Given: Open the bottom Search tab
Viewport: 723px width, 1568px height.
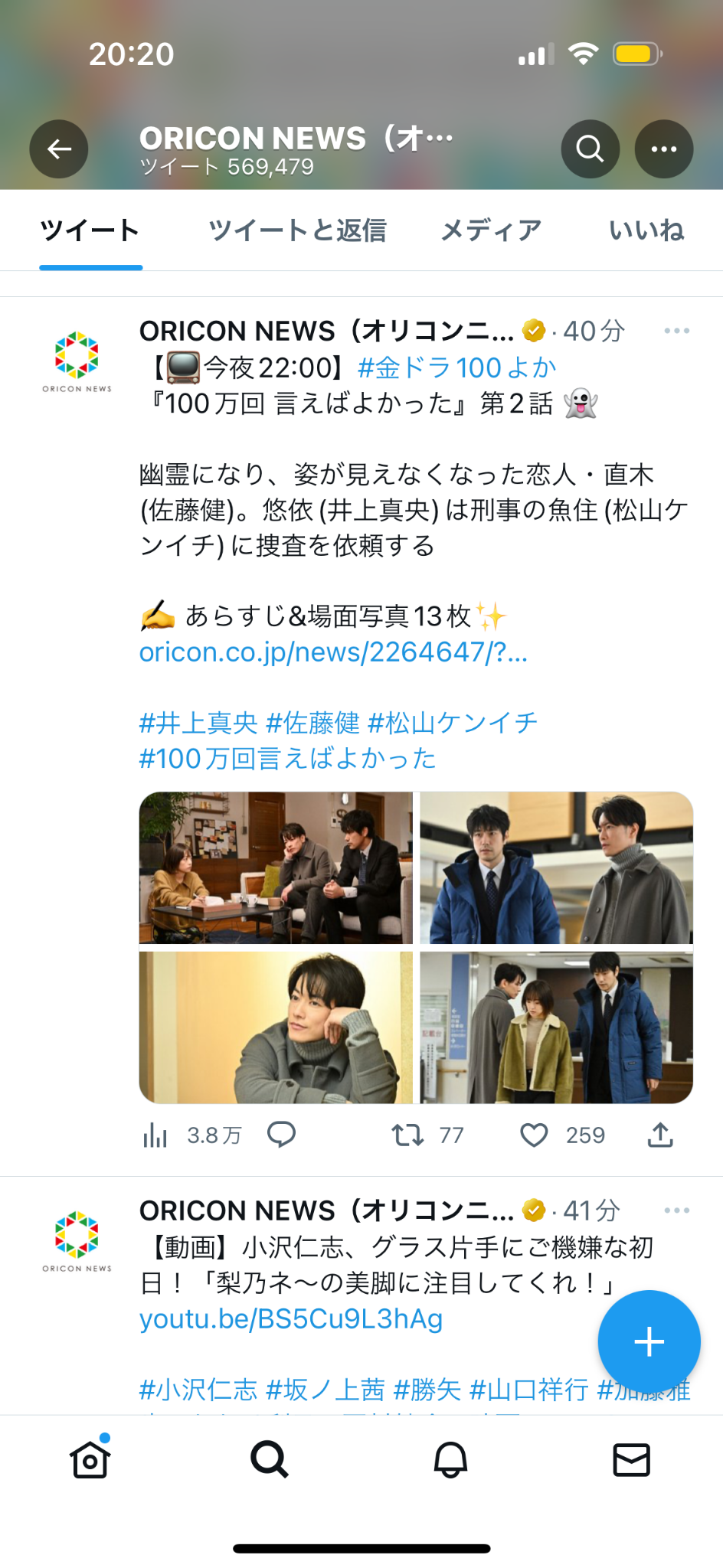Looking at the screenshot, I should 270,1460.
